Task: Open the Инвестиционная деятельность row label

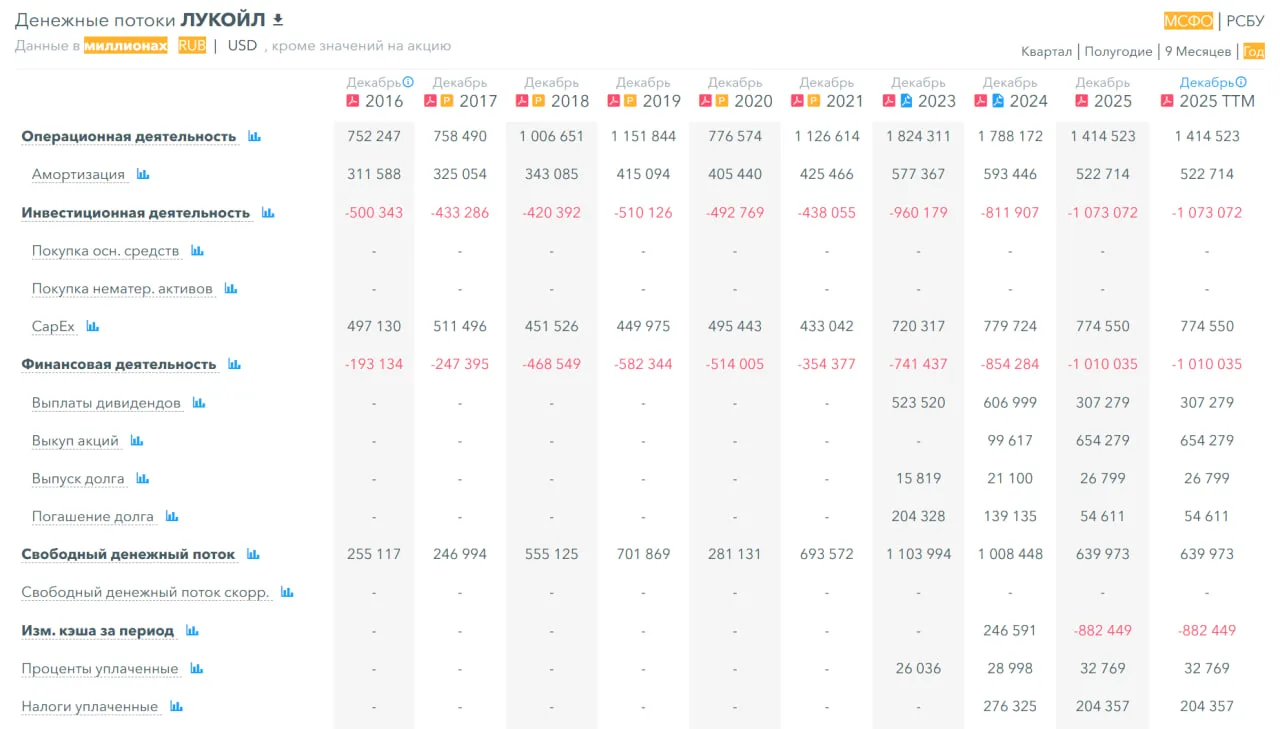Action: (x=136, y=212)
